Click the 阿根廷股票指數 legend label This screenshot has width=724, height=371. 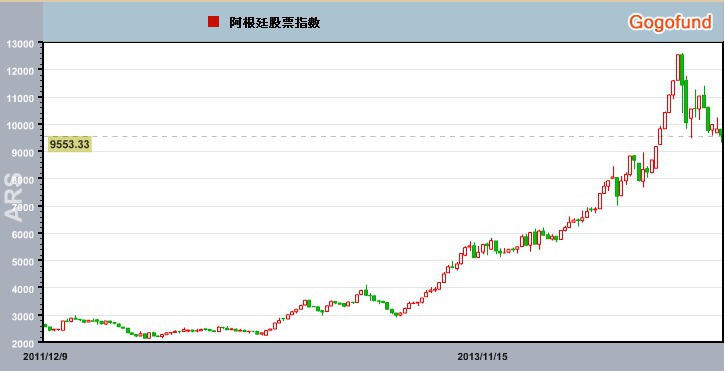(x=275, y=23)
